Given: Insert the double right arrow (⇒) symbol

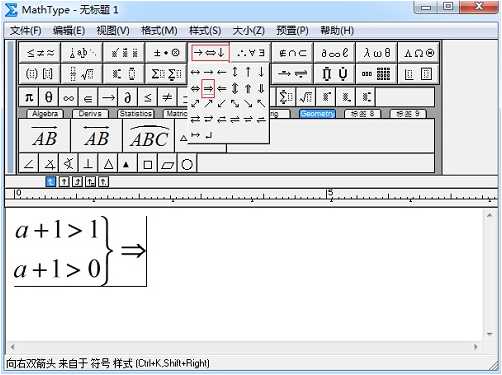Looking at the screenshot, I should 208,88.
